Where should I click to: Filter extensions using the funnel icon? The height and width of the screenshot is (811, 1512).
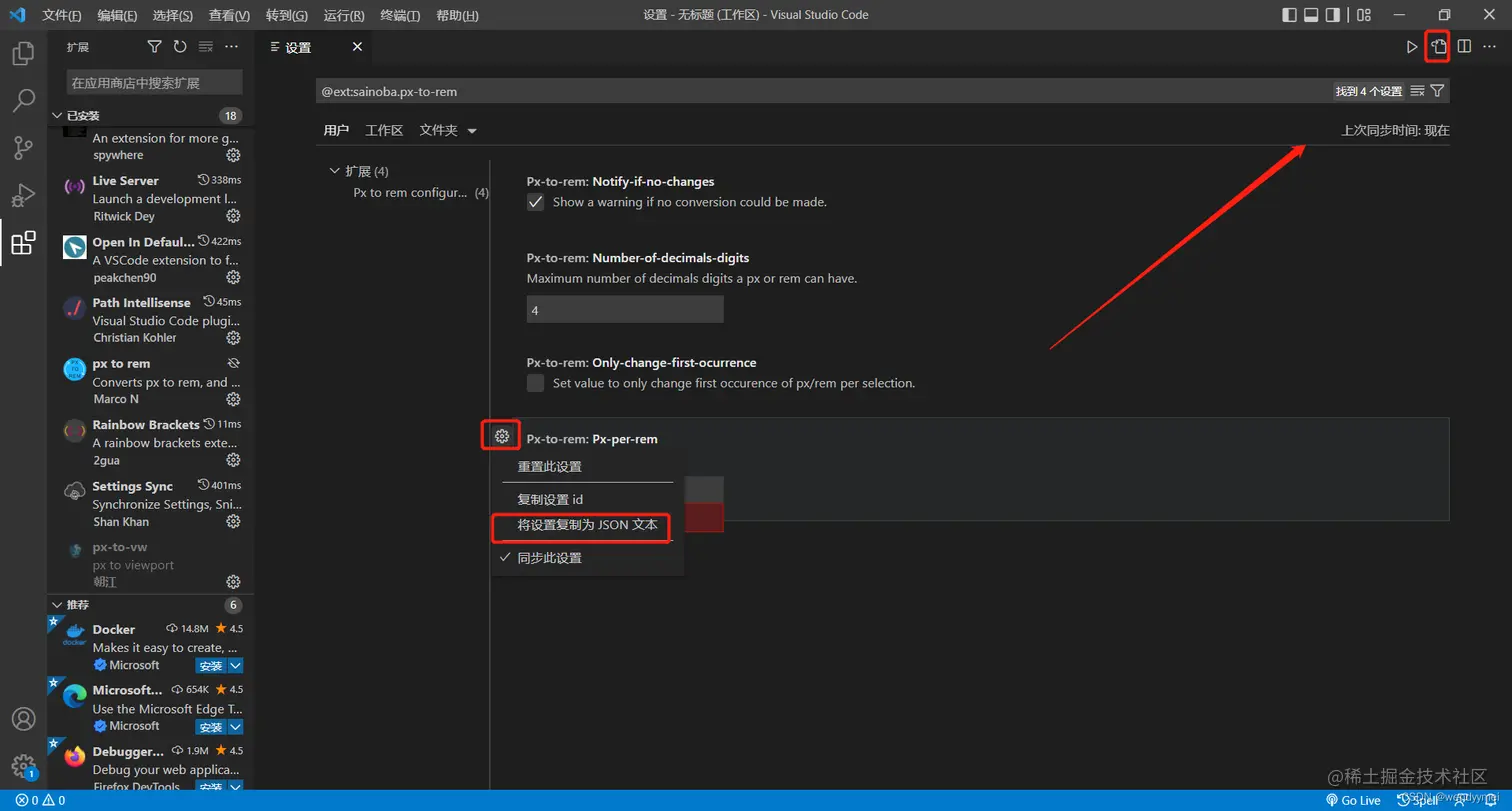[x=154, y=47]
